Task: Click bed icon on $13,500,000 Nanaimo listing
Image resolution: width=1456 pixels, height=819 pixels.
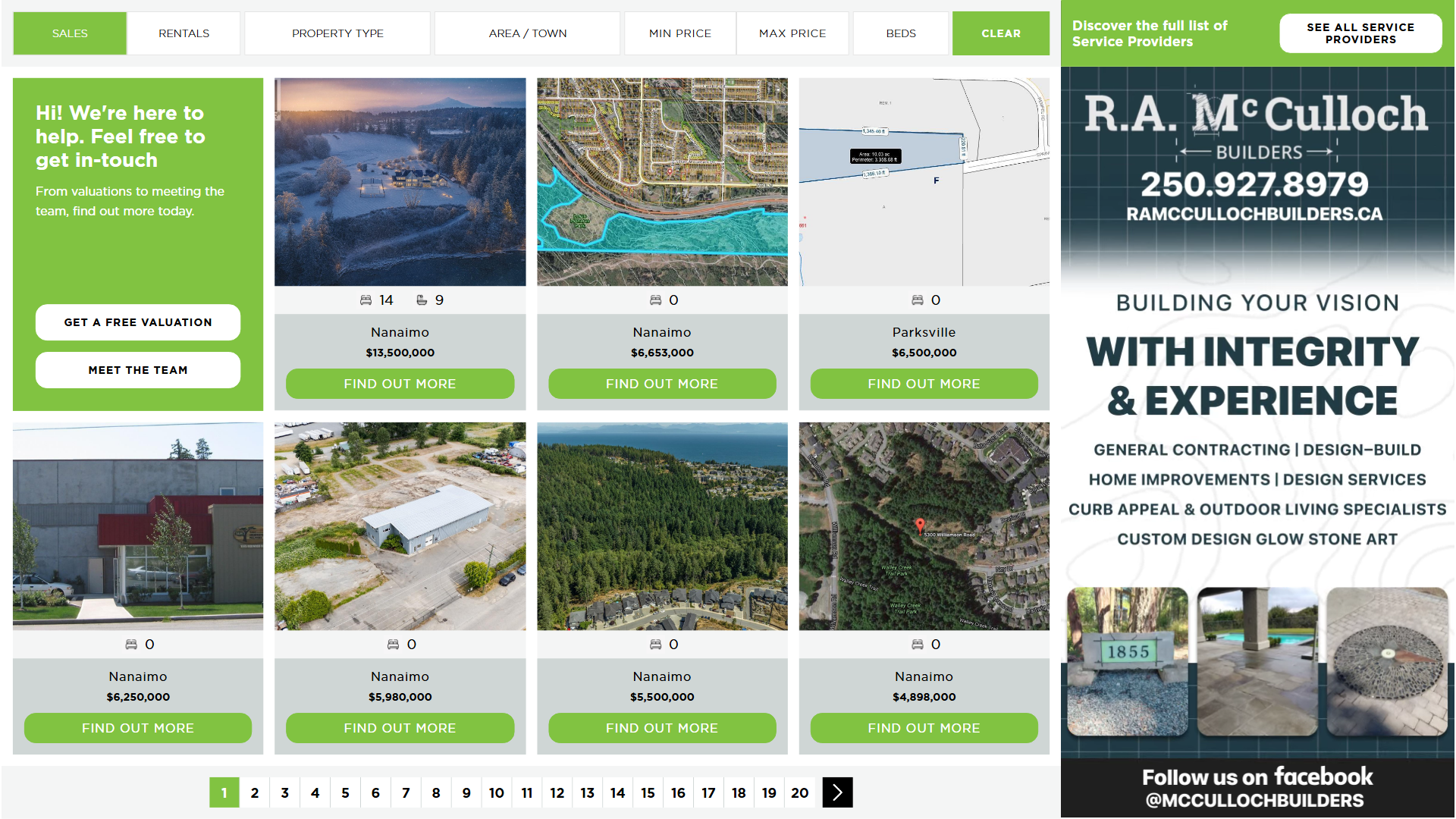Action: [x=366, y=300]
